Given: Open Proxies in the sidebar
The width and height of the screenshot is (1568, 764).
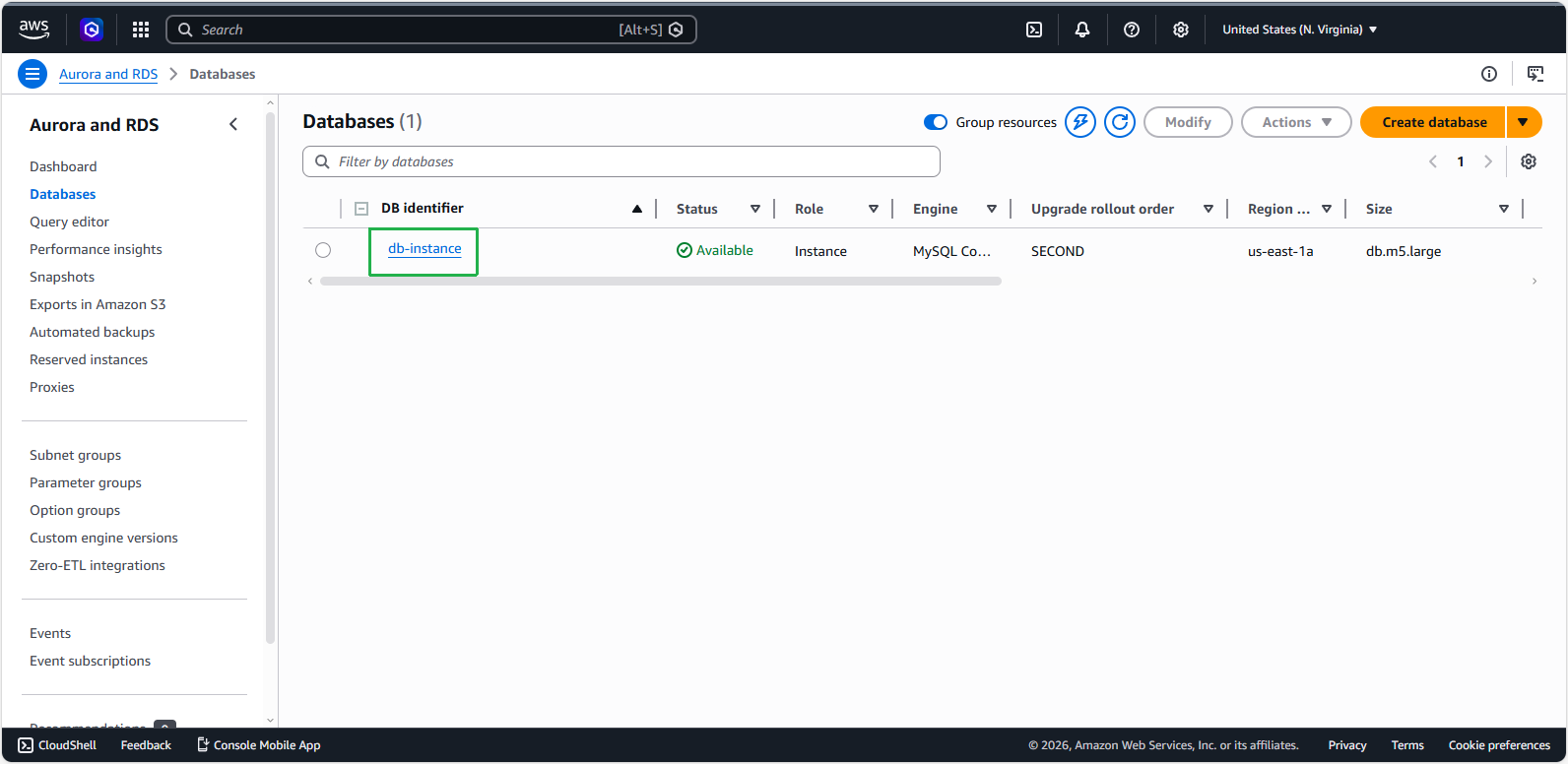Looking at the screenshot, I should [x=52, y=387].
